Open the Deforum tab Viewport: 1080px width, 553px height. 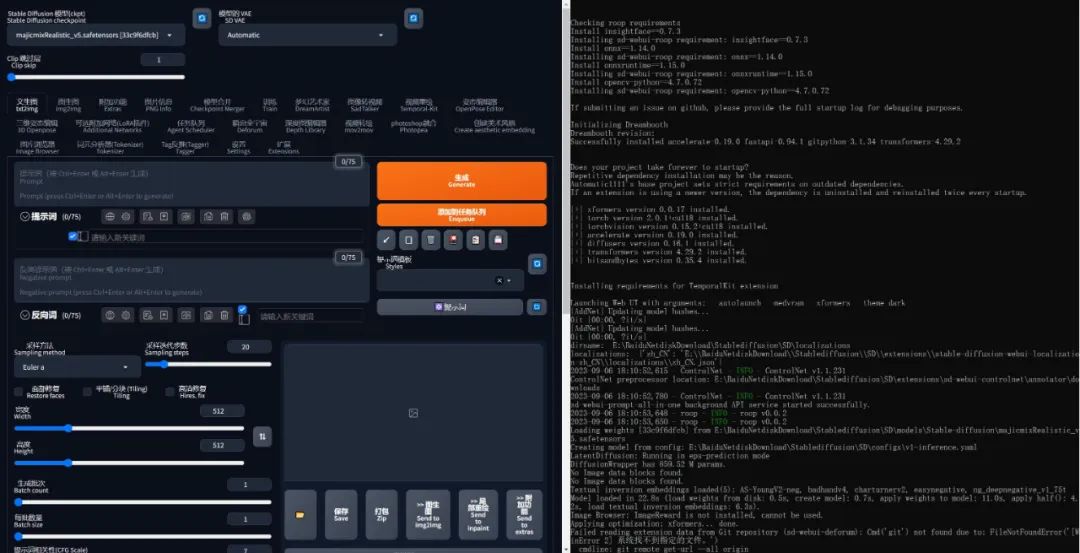pyautogui.click(x=249, y=126)
